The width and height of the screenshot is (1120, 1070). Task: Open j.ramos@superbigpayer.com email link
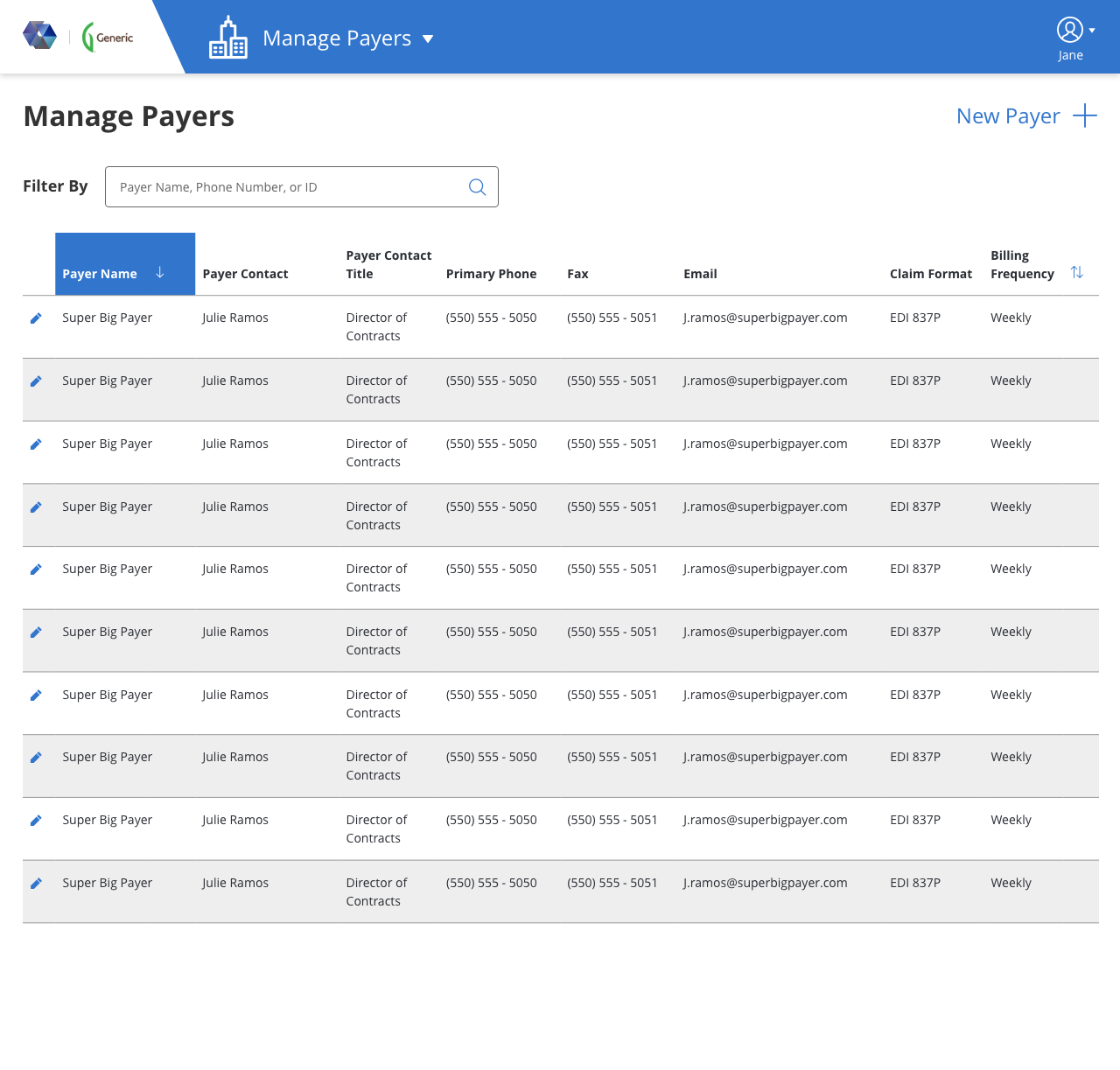click(x=765, y=318)
